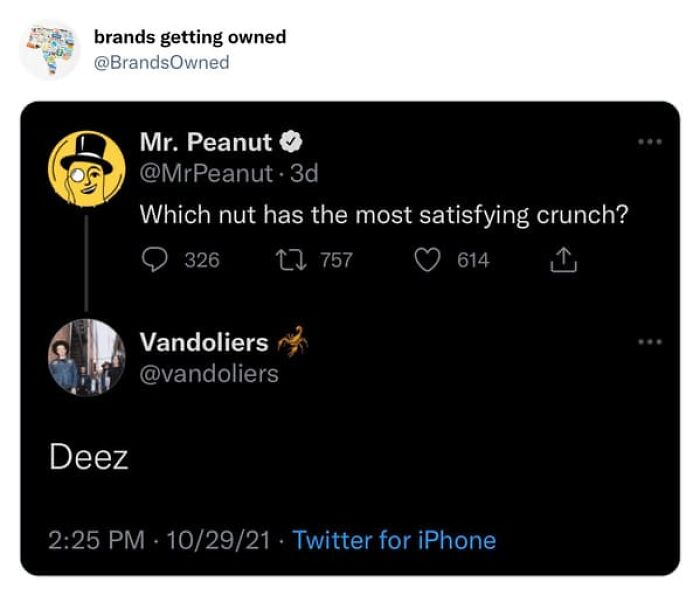The image size is (700, 596).
Task: Click the Mr. Peanut display name
Action: (x=205, y=144)
